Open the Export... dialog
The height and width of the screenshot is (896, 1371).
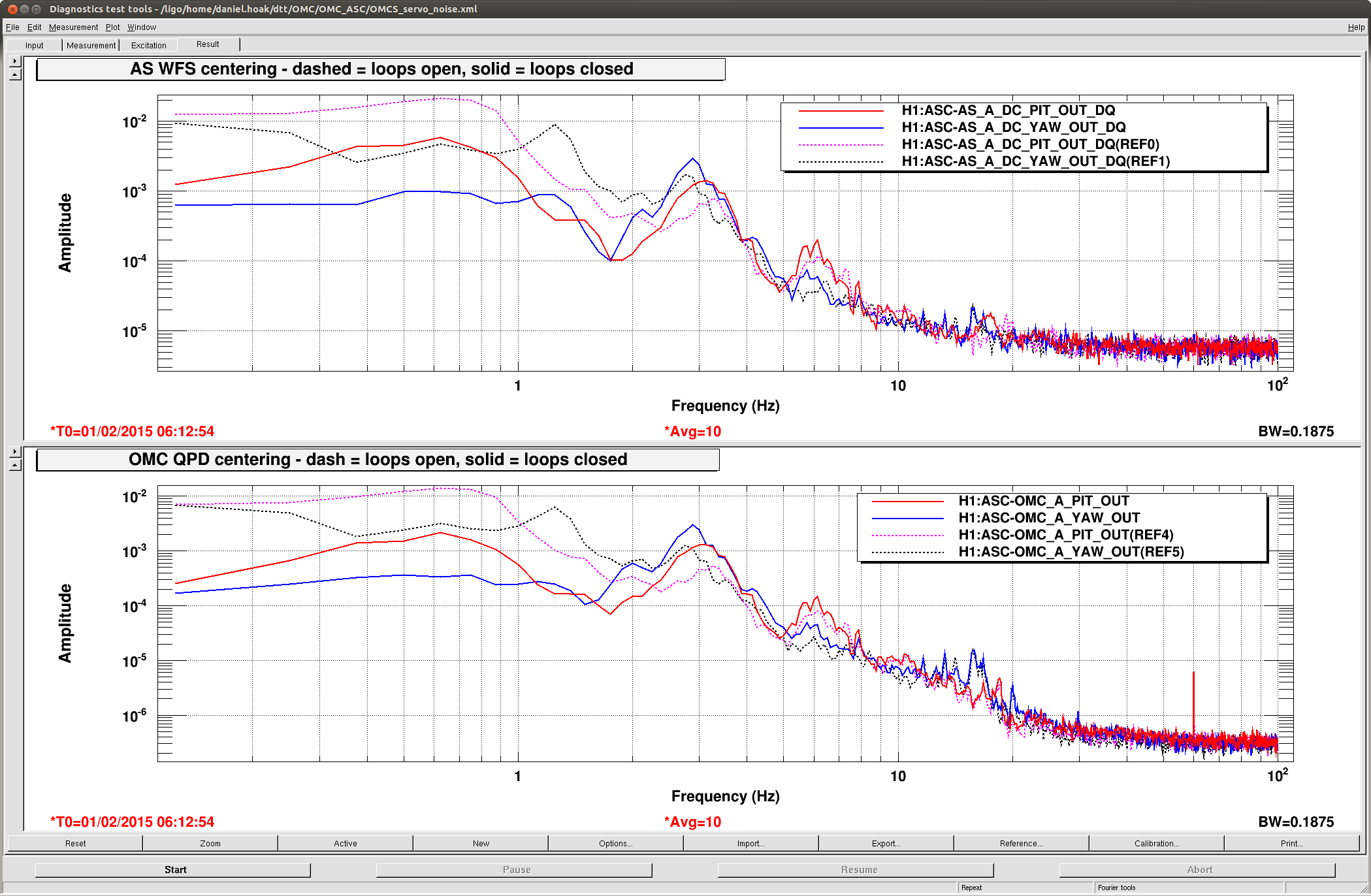tap(886, 843)
